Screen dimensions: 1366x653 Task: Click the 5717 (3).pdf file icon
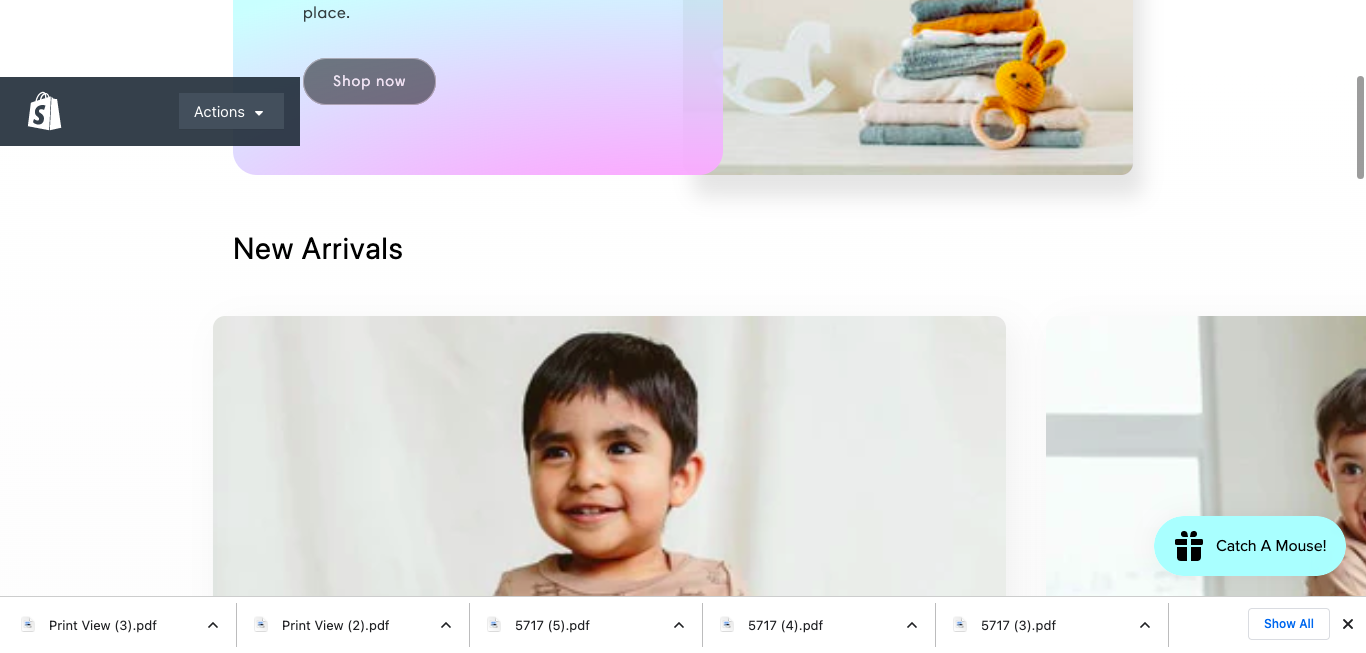[960, 625]
